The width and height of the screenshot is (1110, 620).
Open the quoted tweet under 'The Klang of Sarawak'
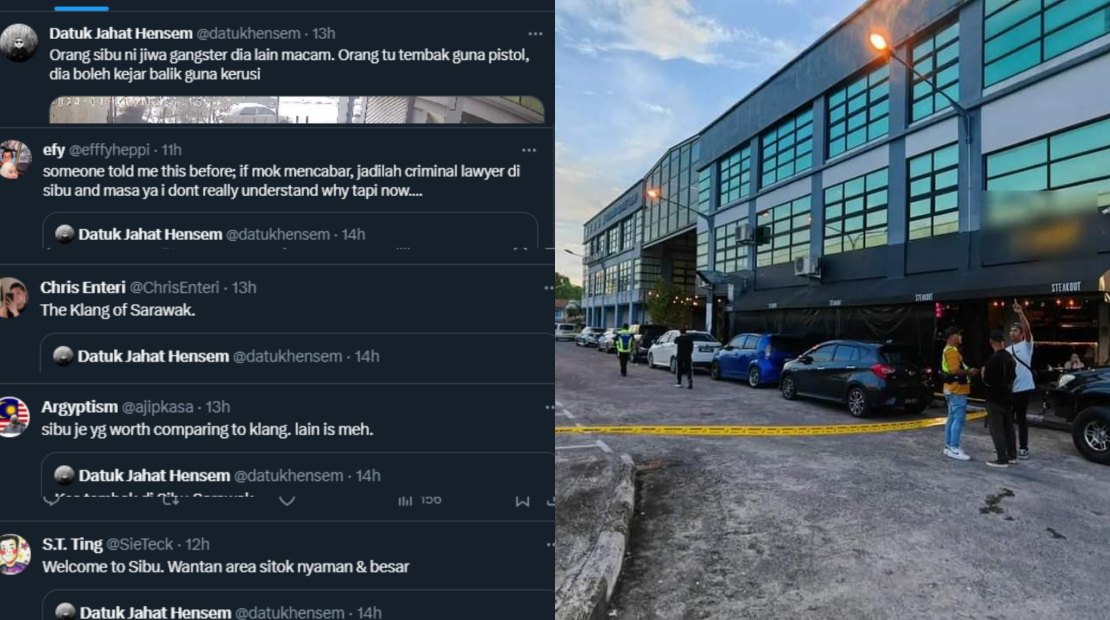coord(297,352)
